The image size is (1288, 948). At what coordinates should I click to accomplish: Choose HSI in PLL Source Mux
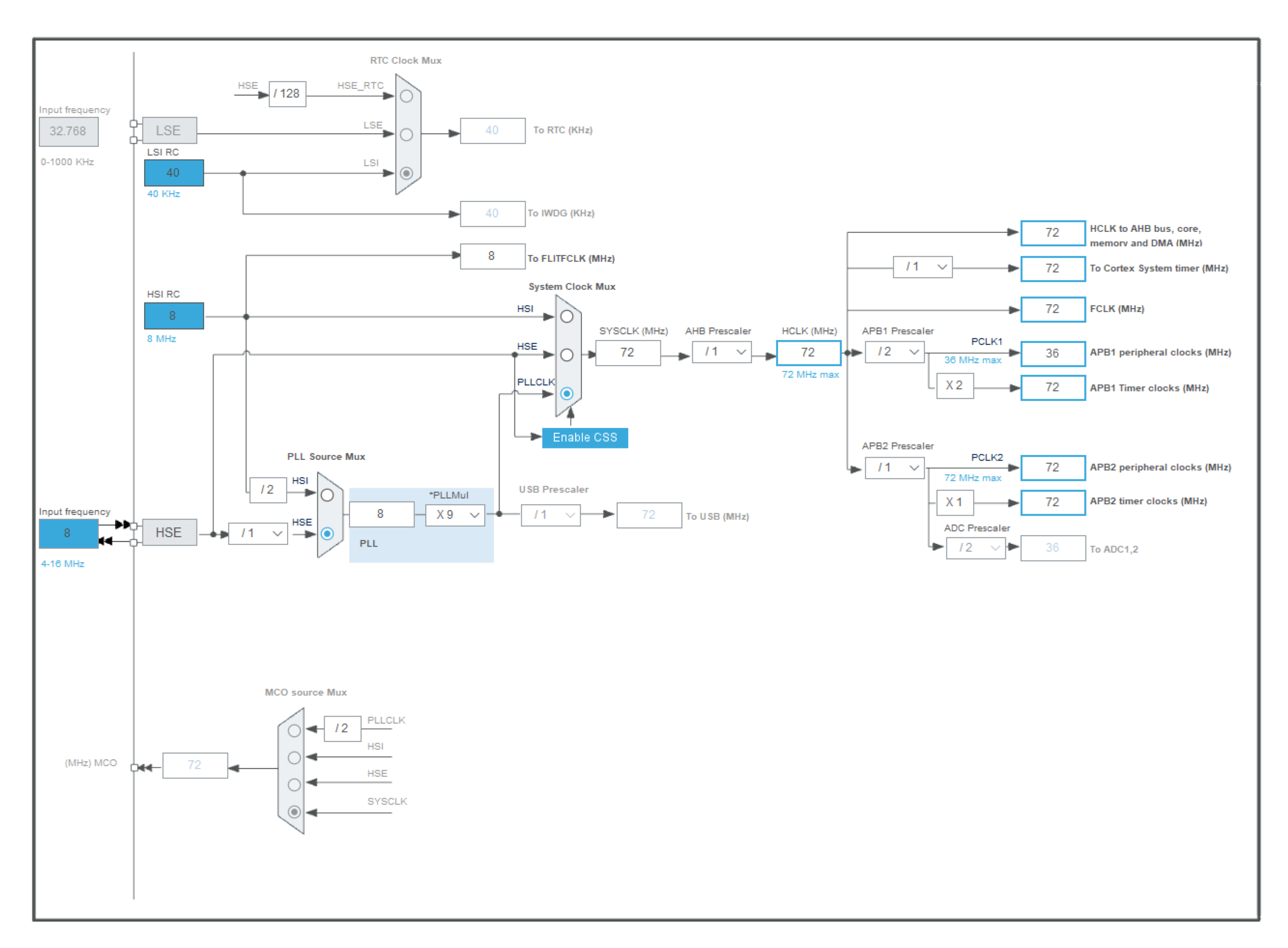pyautogui.click(x=327, y=495)
